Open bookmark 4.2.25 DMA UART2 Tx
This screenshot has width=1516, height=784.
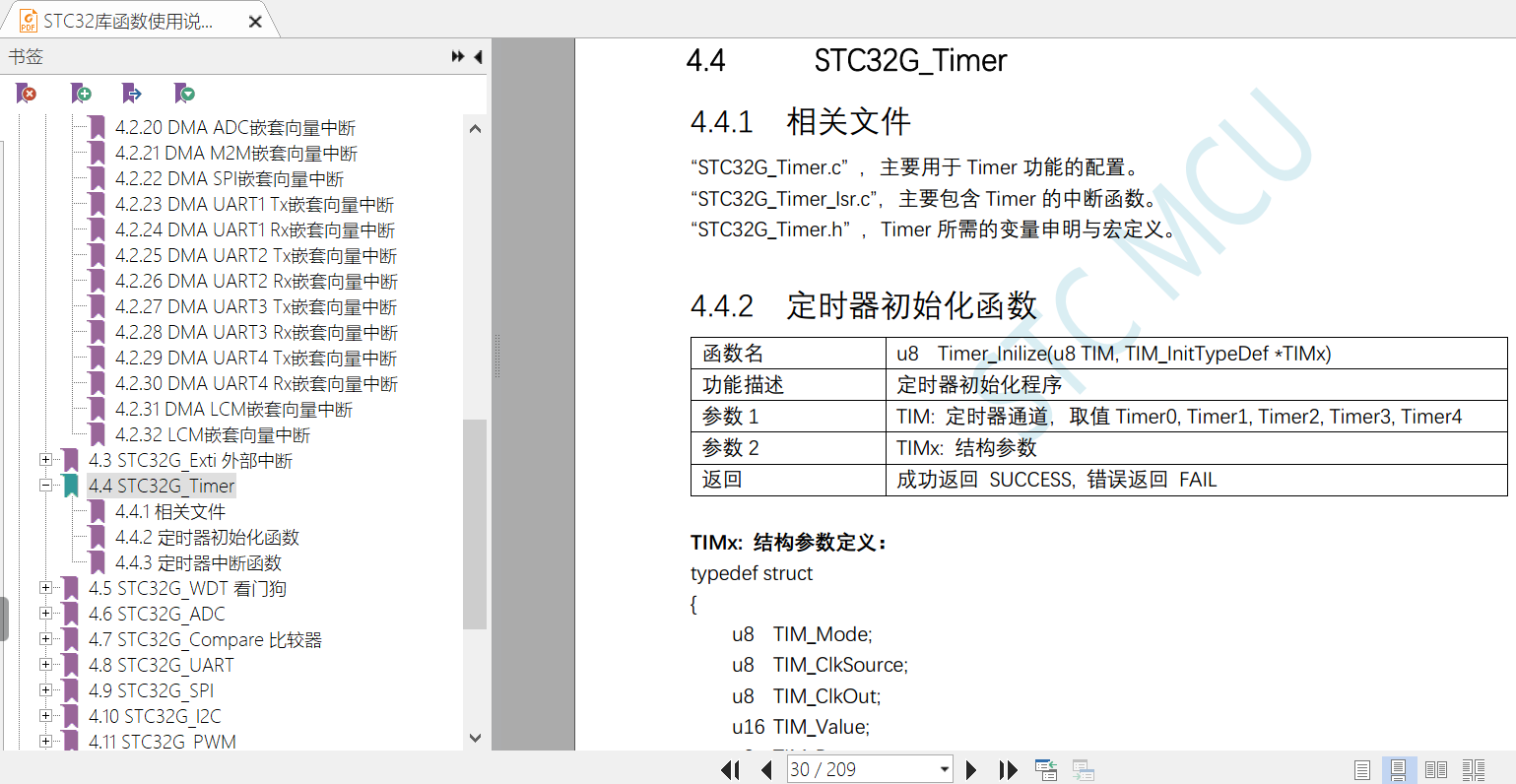[x=256, y=255]
